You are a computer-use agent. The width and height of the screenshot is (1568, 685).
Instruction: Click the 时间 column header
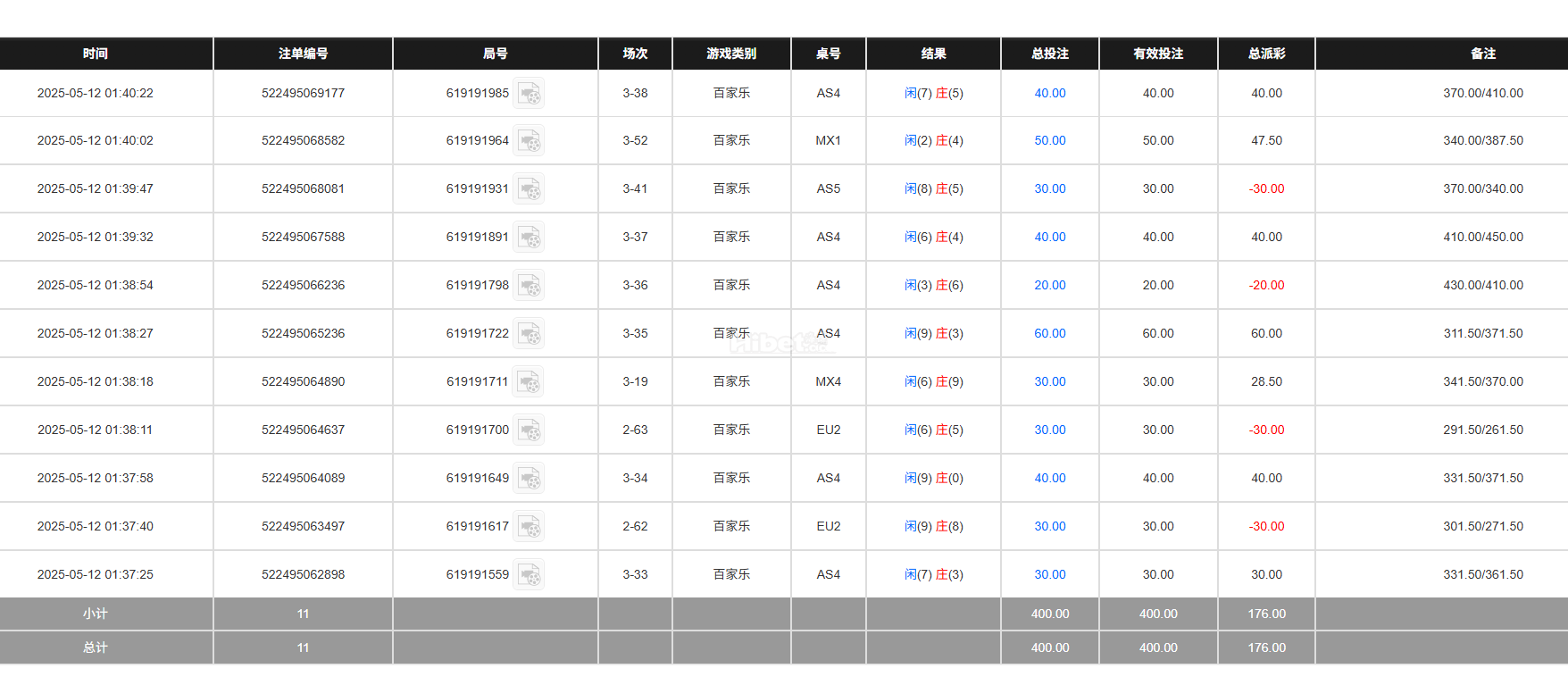(96, 54)
